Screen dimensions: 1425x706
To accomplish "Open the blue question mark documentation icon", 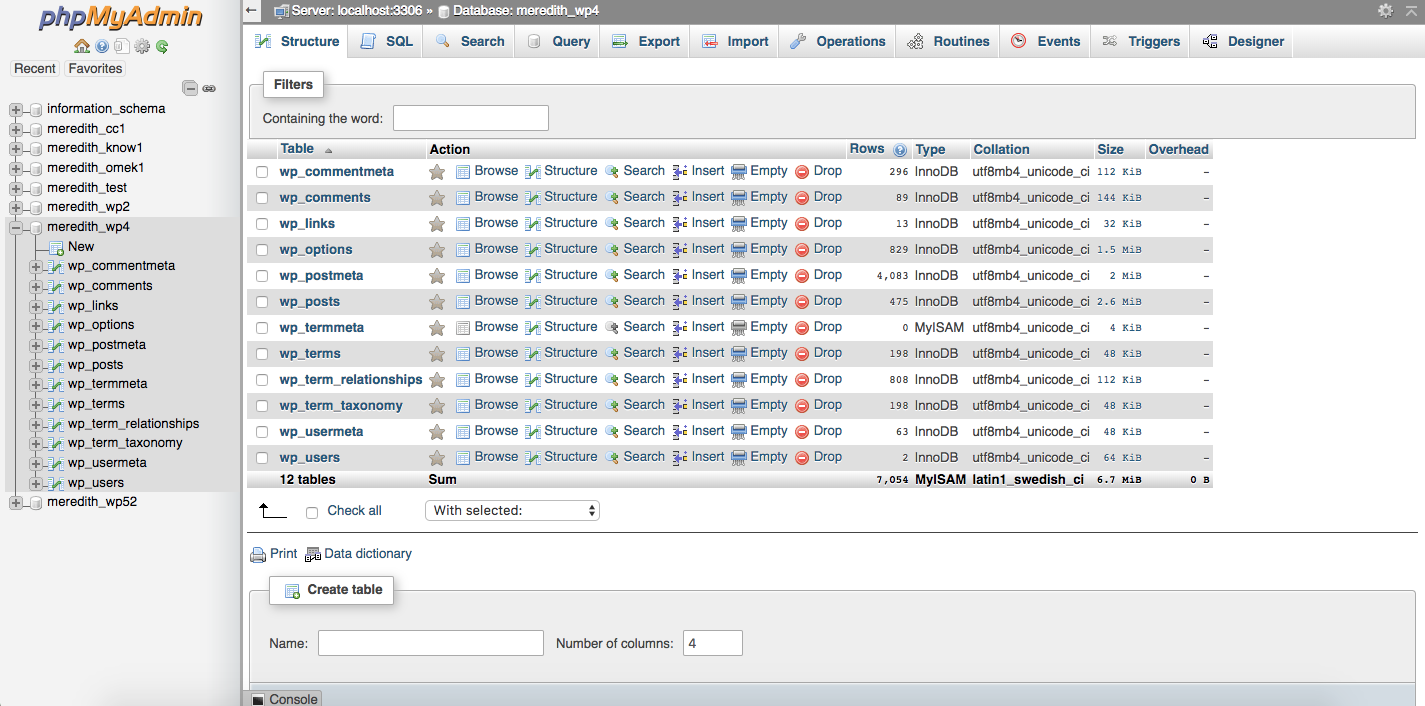I will 102,46.
